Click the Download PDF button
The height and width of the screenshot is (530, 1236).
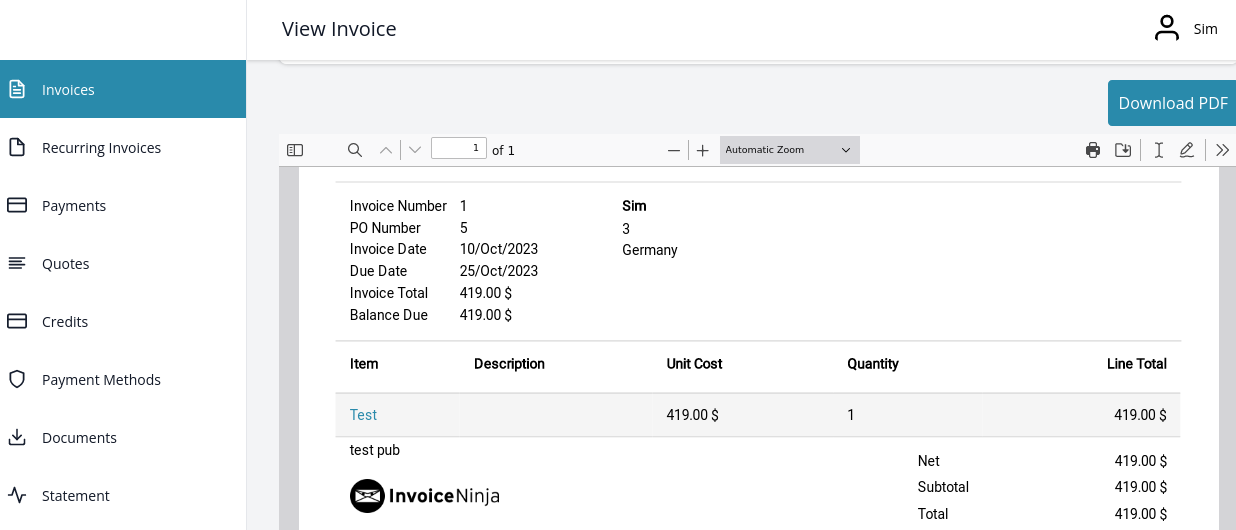coord(1172,103)
